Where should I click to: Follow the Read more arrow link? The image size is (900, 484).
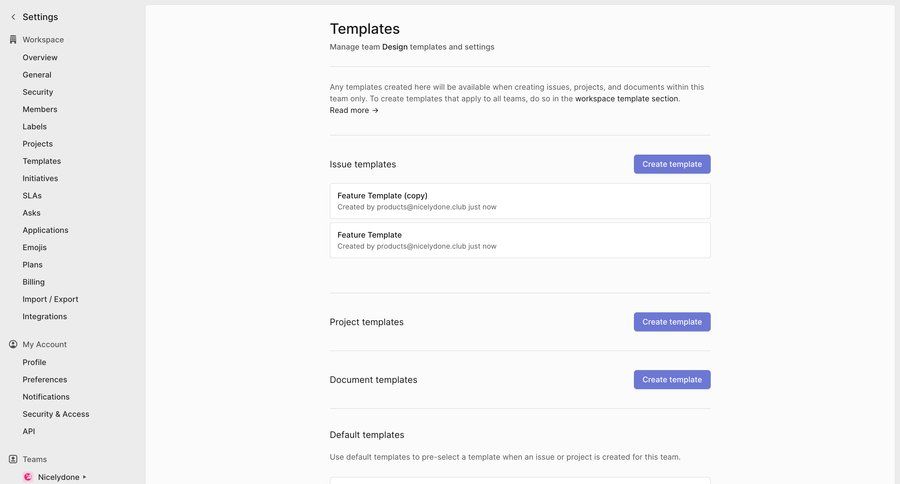354,110
